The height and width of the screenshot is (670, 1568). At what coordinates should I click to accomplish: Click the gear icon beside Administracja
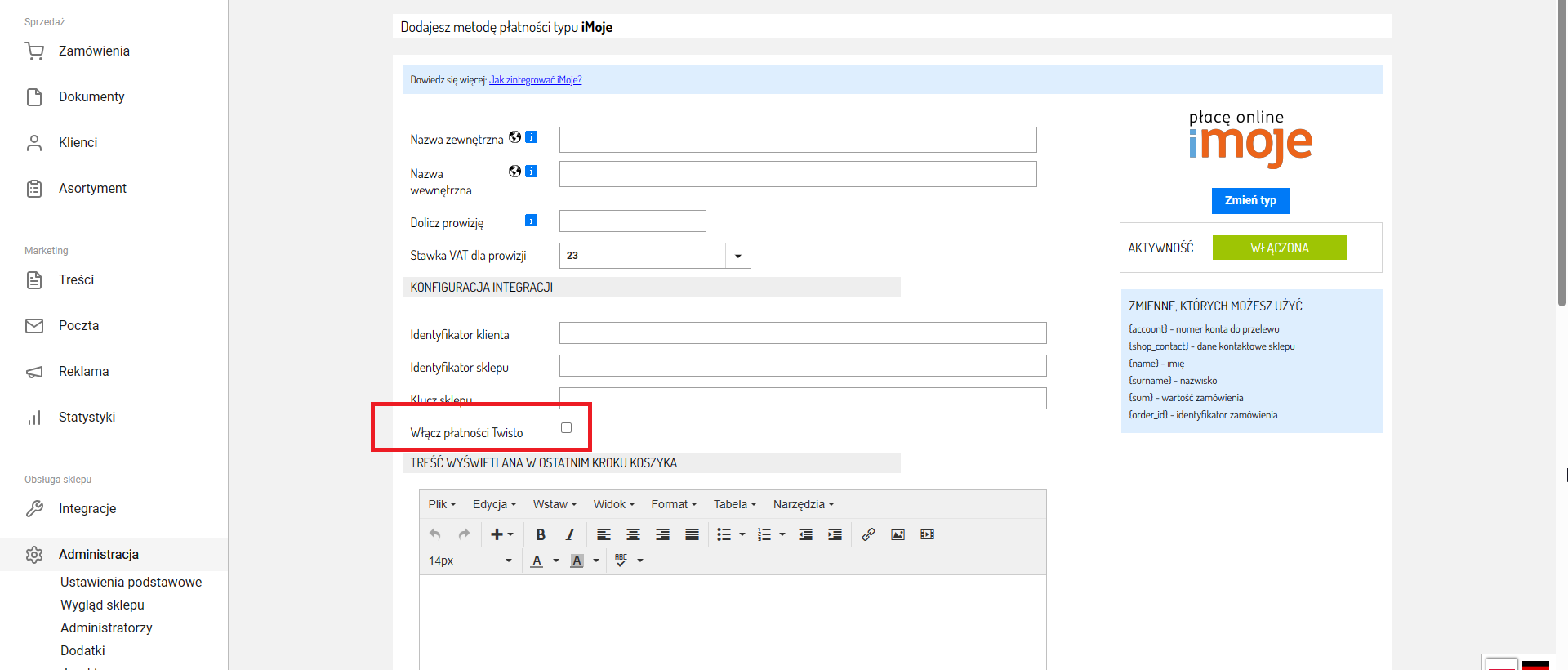click(34, 555)
